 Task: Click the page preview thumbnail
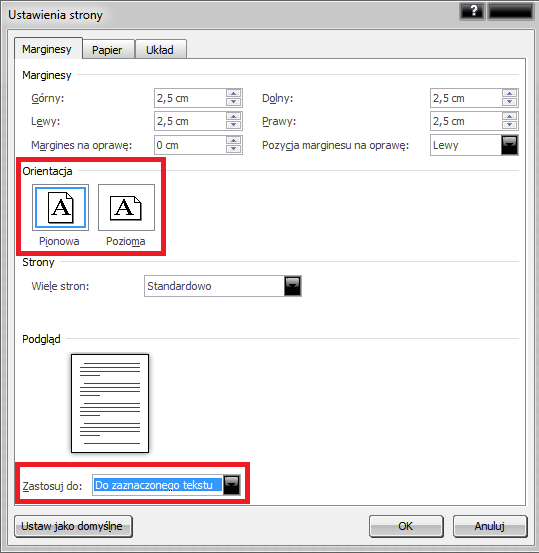[x=110, y=403]
